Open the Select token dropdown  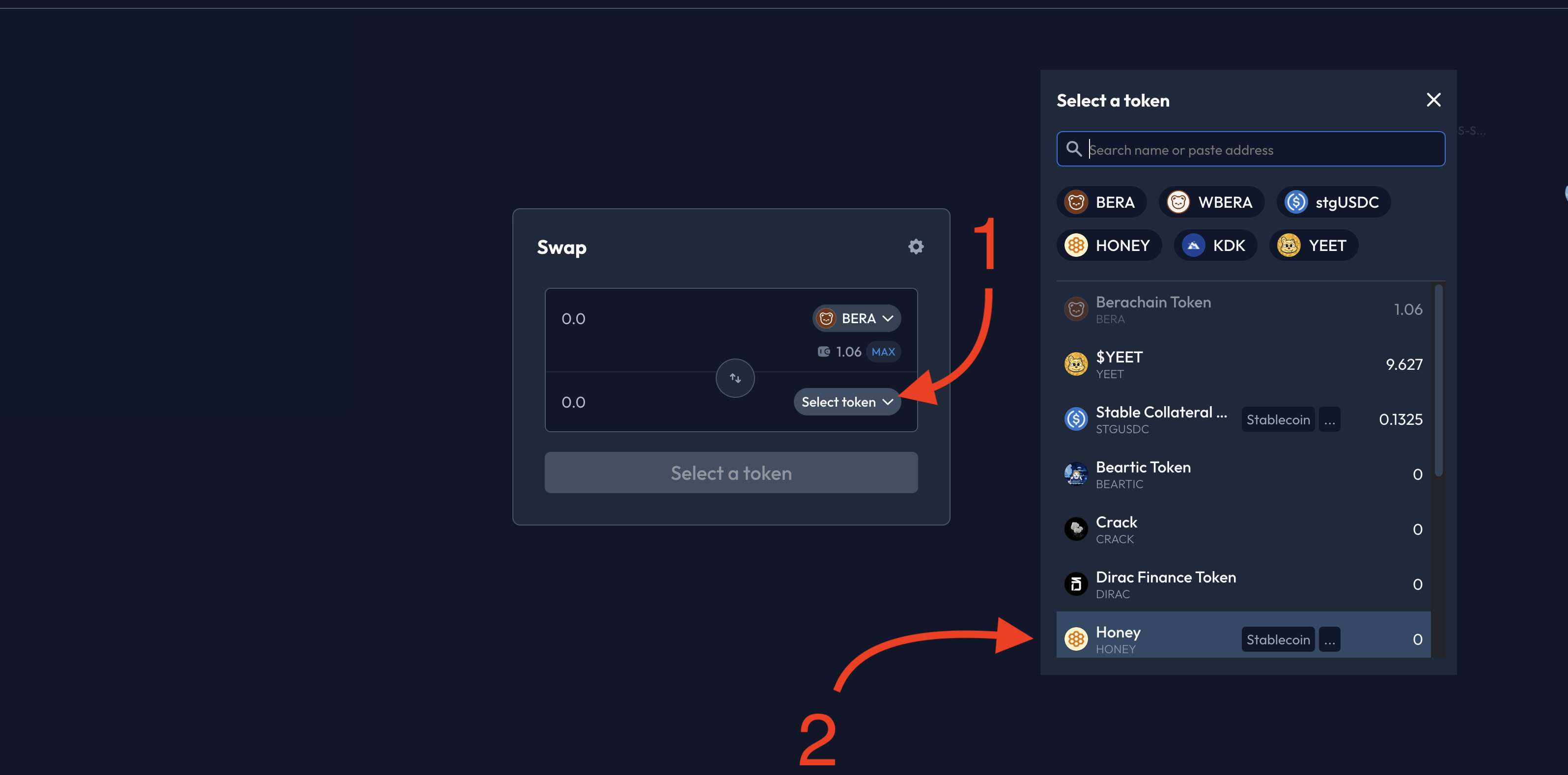(x=847, y=402)
